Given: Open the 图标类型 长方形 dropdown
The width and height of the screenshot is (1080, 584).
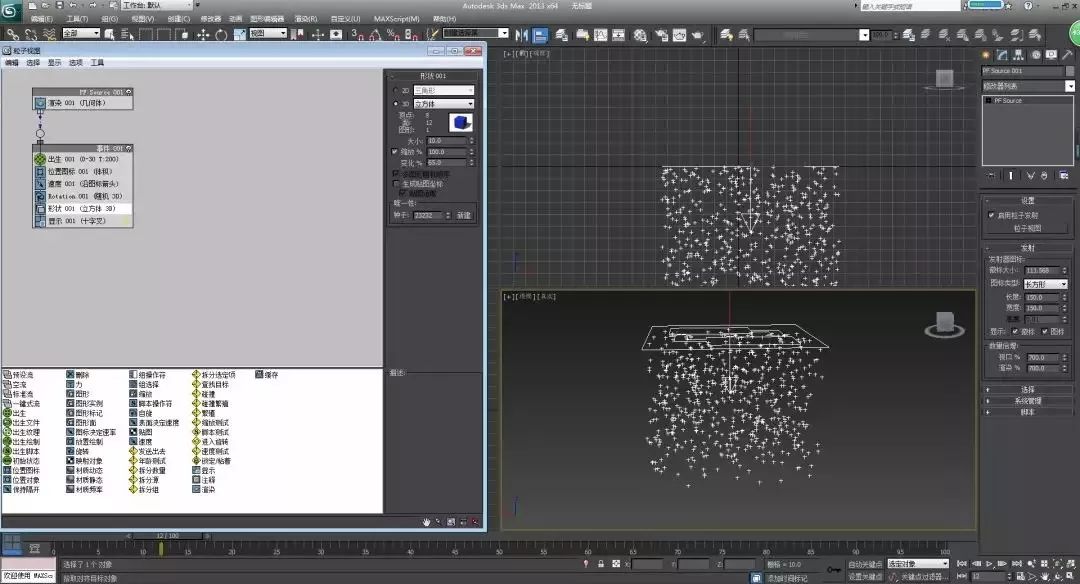Looking at the screenshot, I should tap(1046, 284).
